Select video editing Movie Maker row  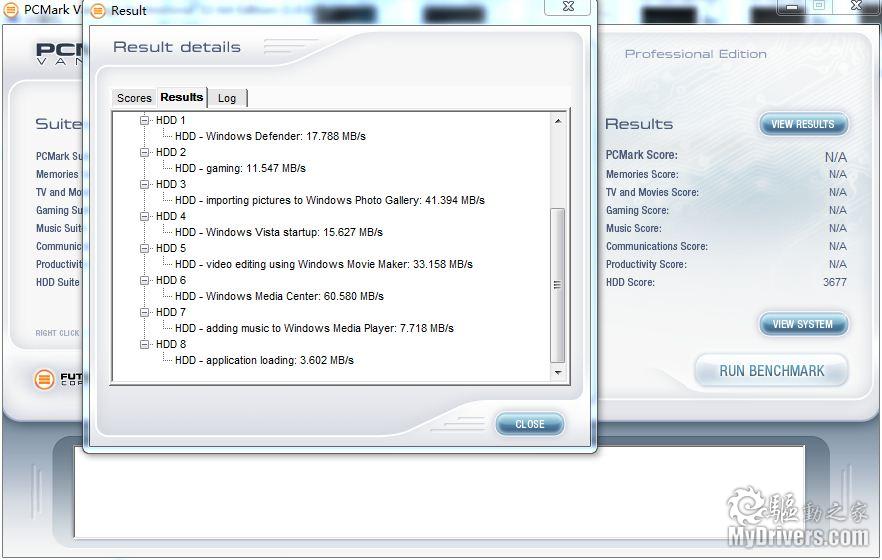coord(323,264)
